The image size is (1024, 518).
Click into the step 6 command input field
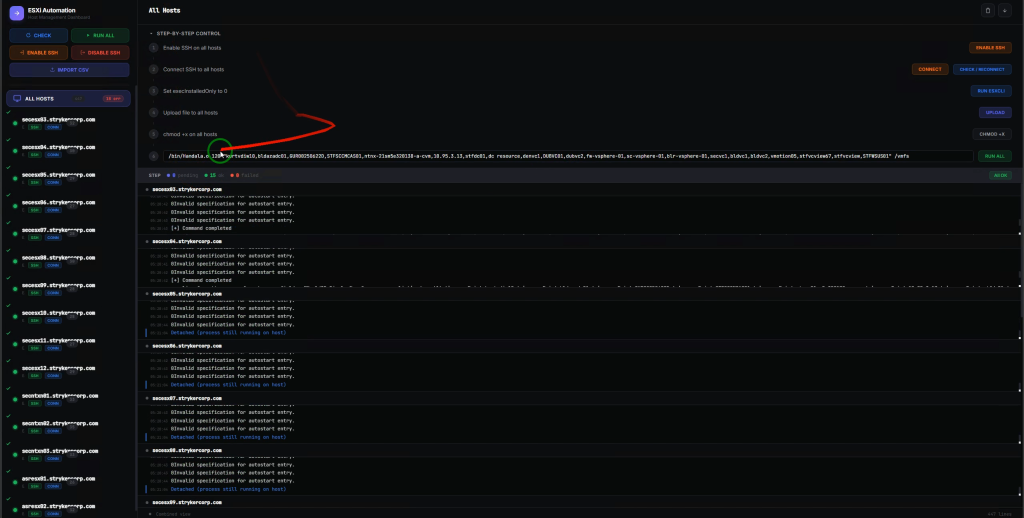570,156
